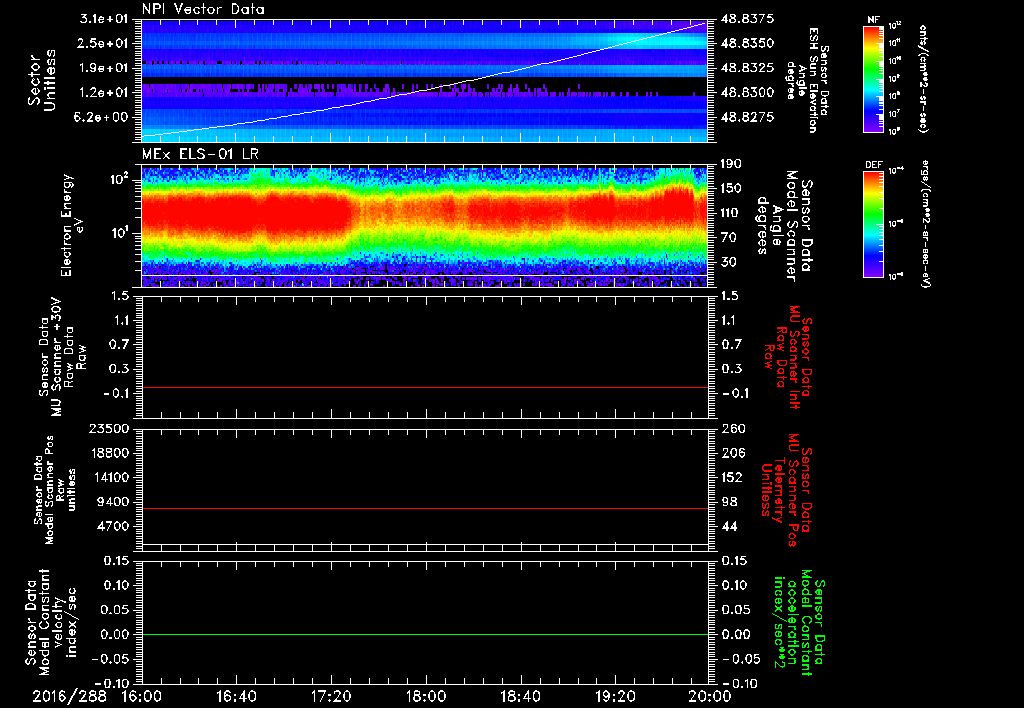1024x708 pixels.
Task: Click the DEF color scale bar
Action: 874,223
